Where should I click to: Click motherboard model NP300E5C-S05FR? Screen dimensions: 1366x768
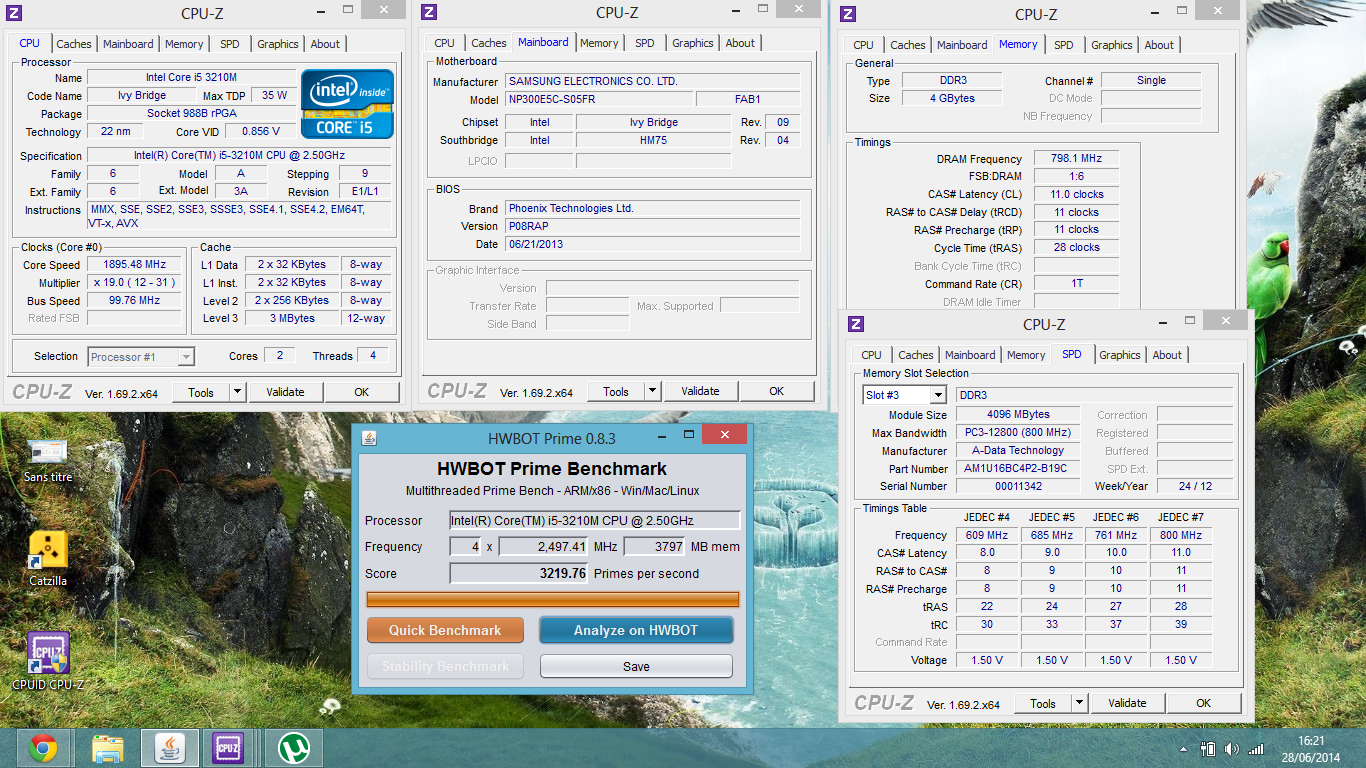[599, 99]
